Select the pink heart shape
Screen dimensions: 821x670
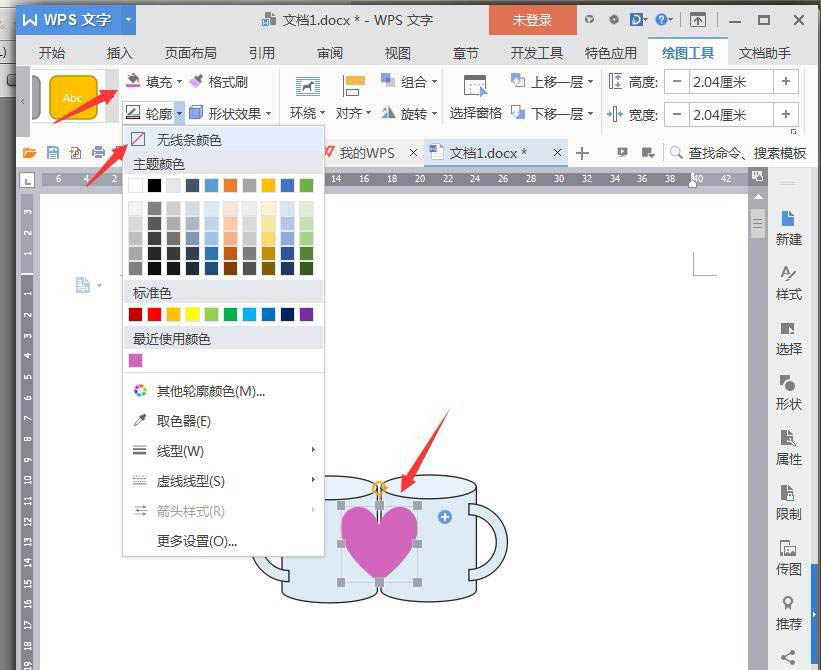[379, 542]
